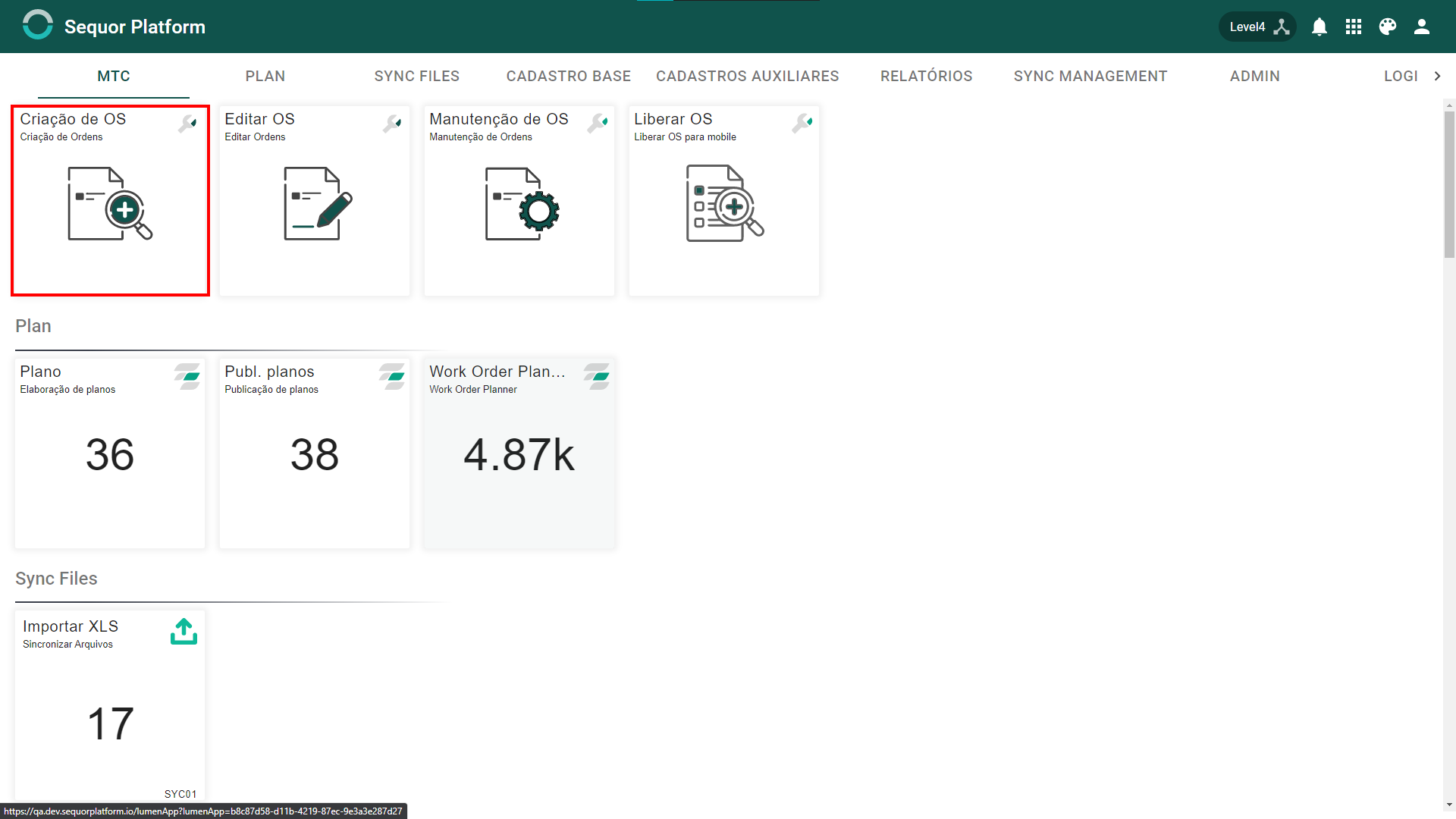Open the apps grid menu
Viewport: 1456px width, 819px height.
tap(1354, 27)
